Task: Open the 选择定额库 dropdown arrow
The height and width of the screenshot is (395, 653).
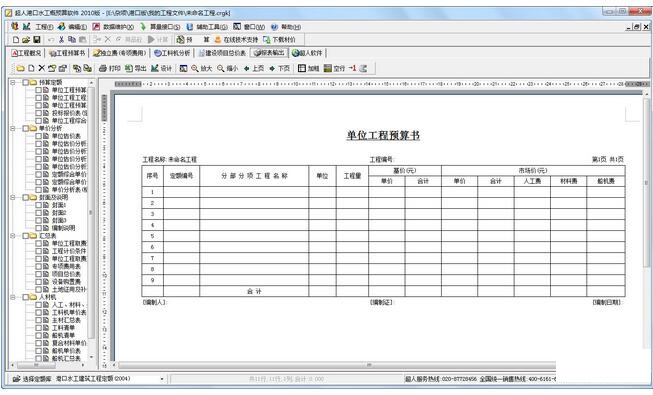Action: (162, 379)
